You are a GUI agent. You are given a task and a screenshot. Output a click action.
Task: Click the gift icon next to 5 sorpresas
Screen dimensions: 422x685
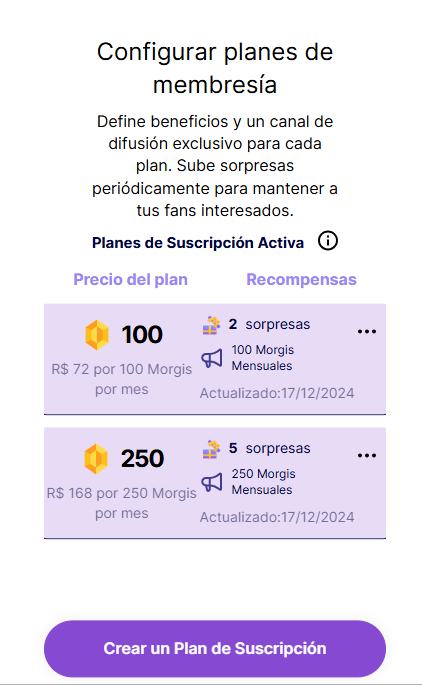[x=211, y=450]
